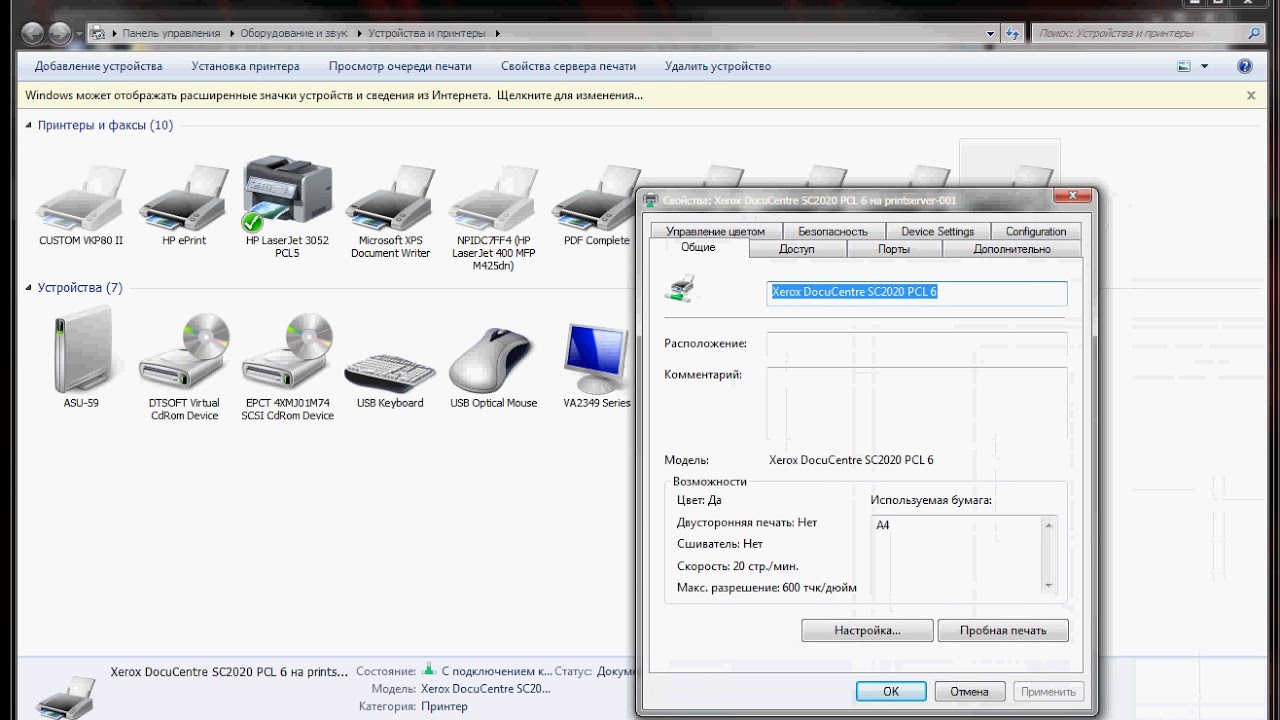Click the printer icon in the properties dialog
Image resolution: width=1280 pixels, height=720 pixels.
[681, 289]
